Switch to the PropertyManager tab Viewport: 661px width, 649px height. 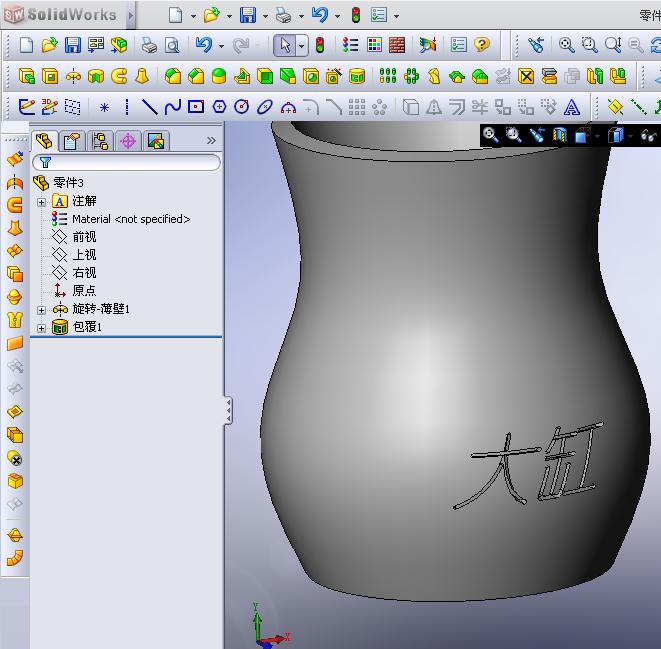[71, 141]
